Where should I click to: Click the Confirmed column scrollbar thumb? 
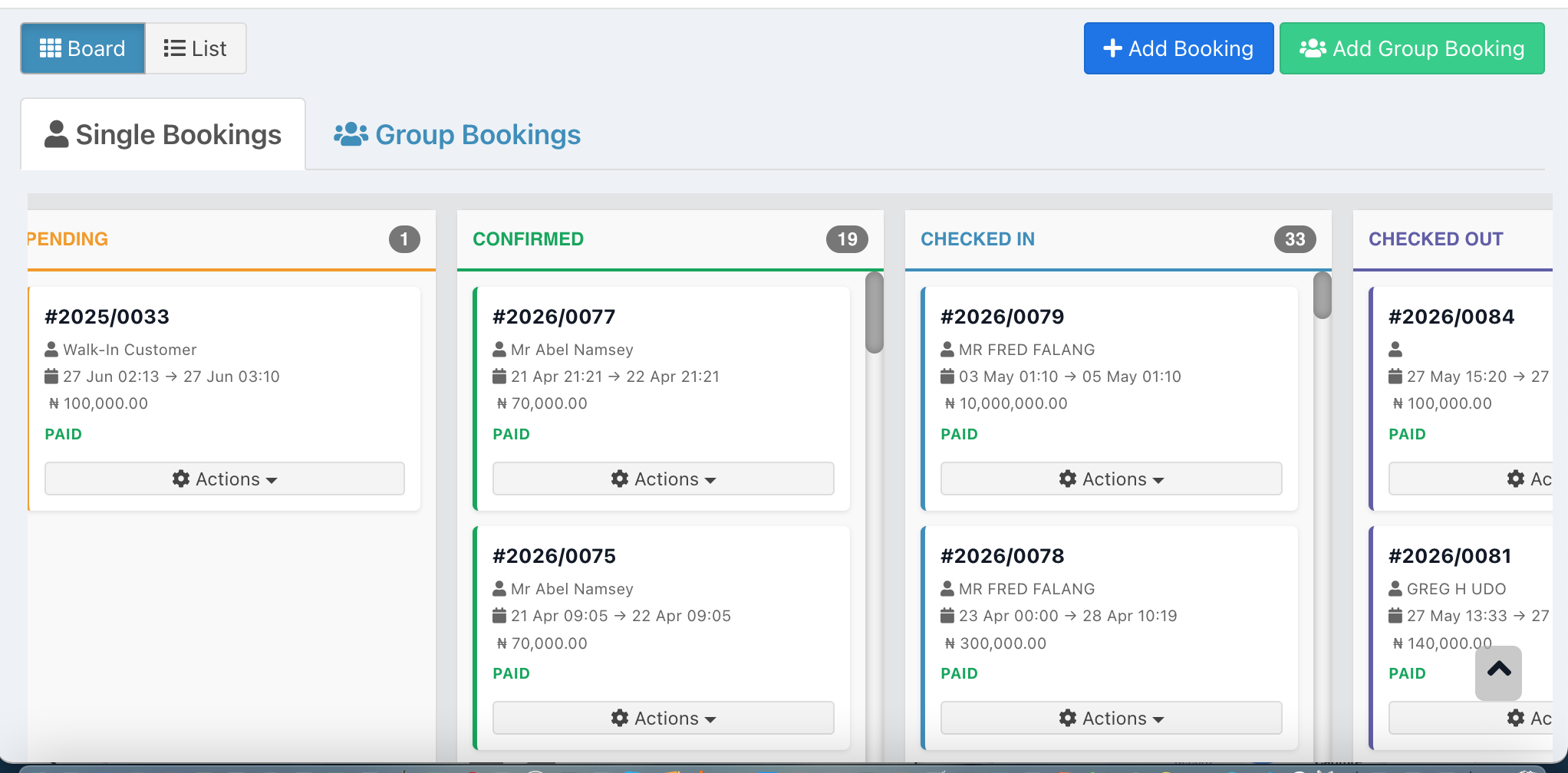(875, 312)
